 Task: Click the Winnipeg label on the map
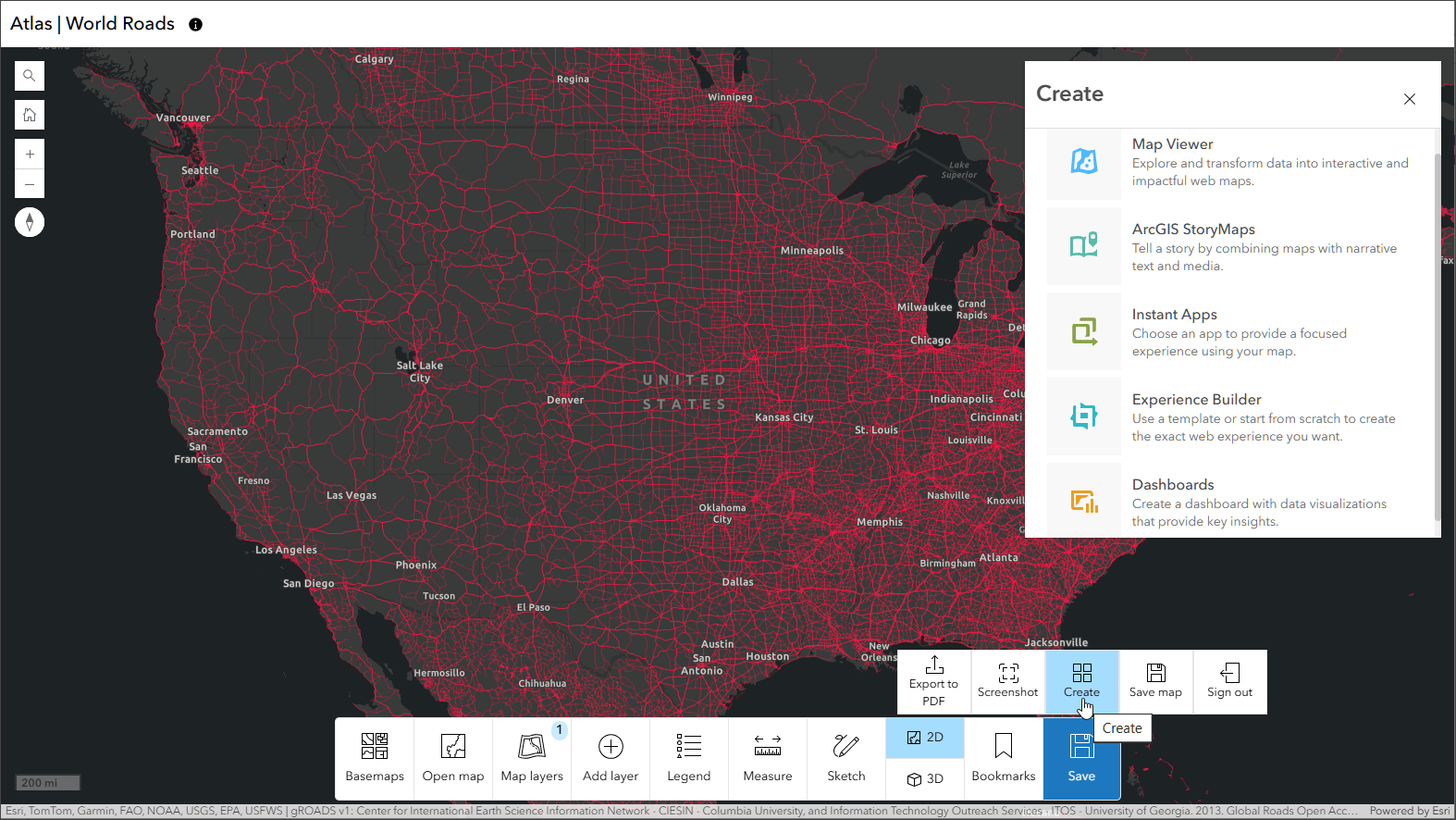[730, 97]
